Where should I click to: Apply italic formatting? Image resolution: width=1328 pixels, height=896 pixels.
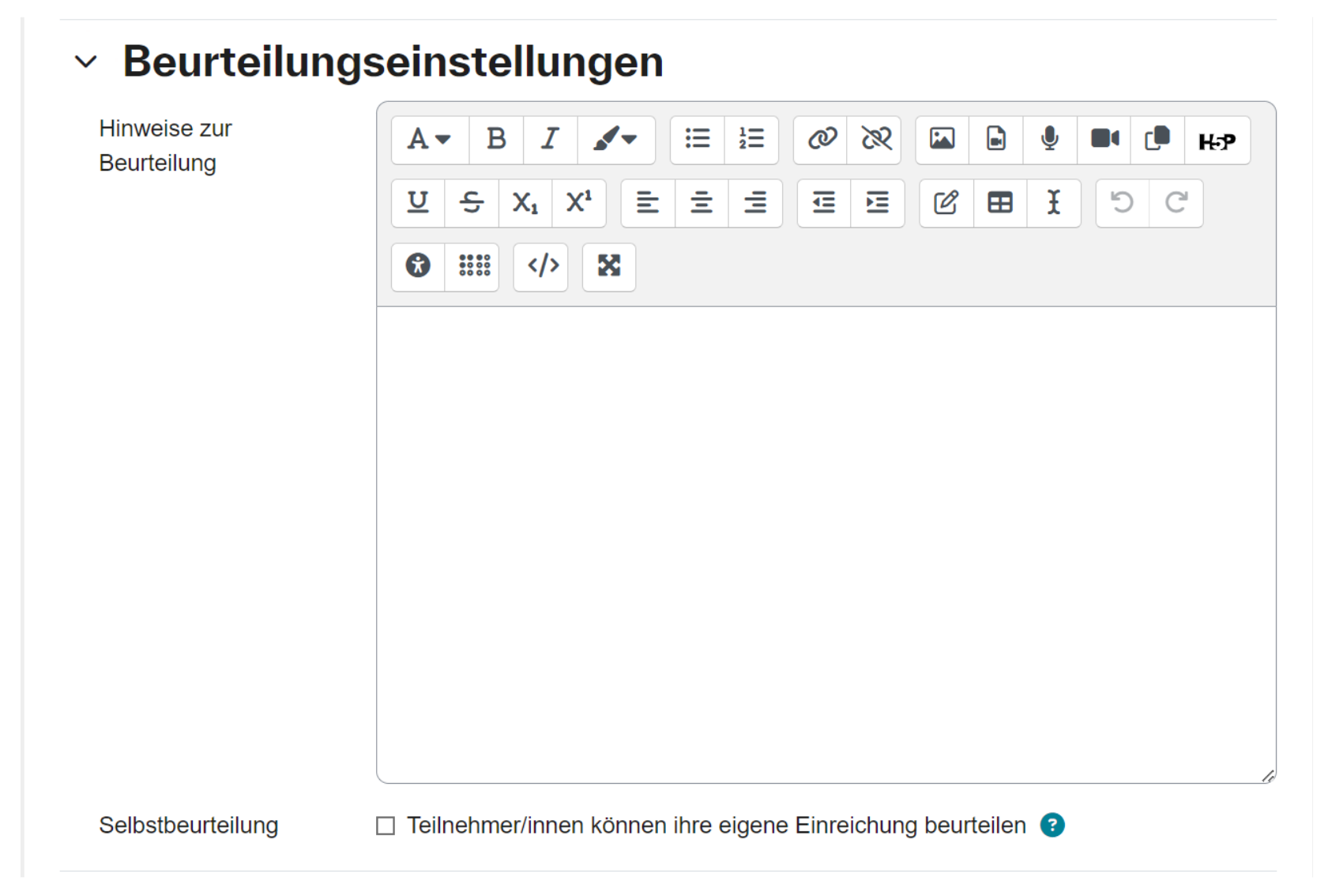(x=550, y=140)
